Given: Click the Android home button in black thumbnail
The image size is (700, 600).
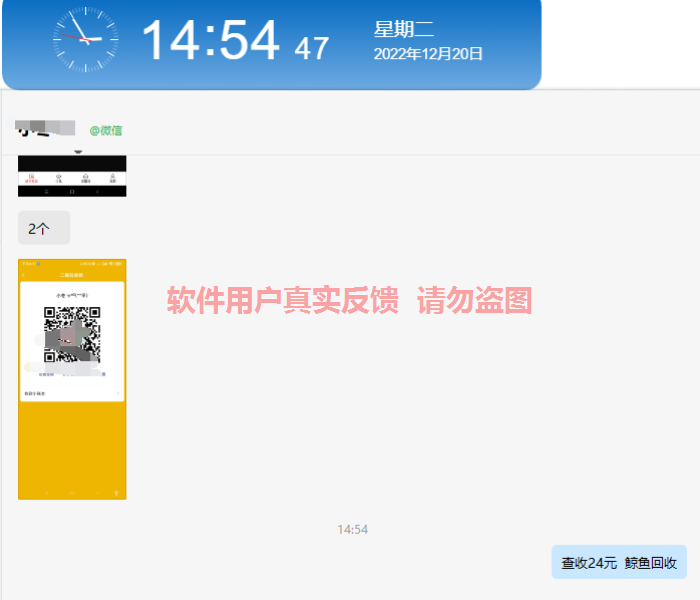Looking at the screenshot, I should (72, 191).
